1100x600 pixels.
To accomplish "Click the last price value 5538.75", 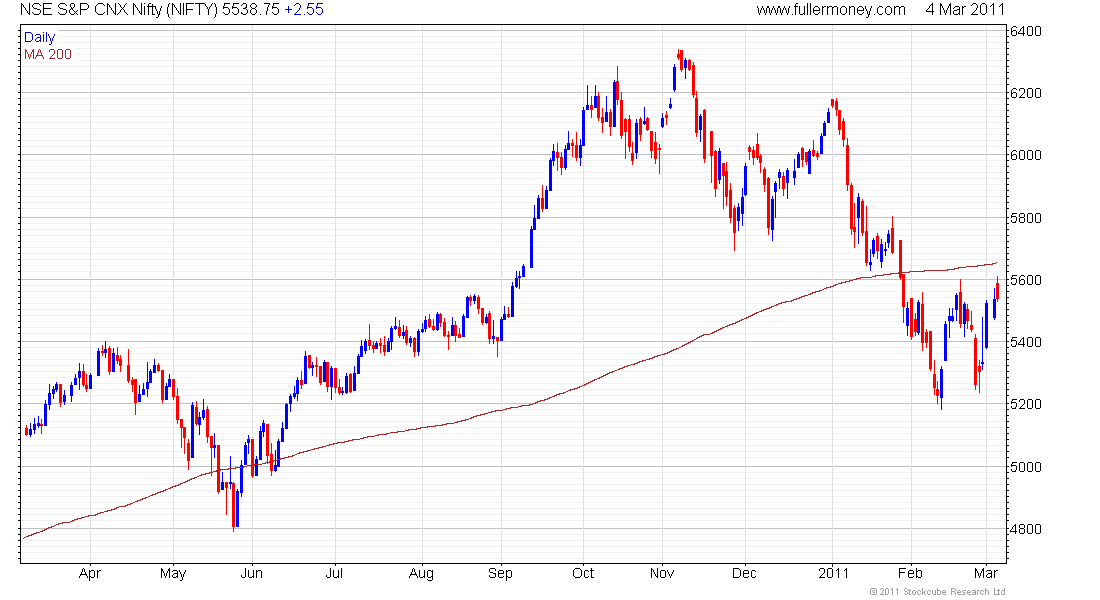I will coord(251,10).
